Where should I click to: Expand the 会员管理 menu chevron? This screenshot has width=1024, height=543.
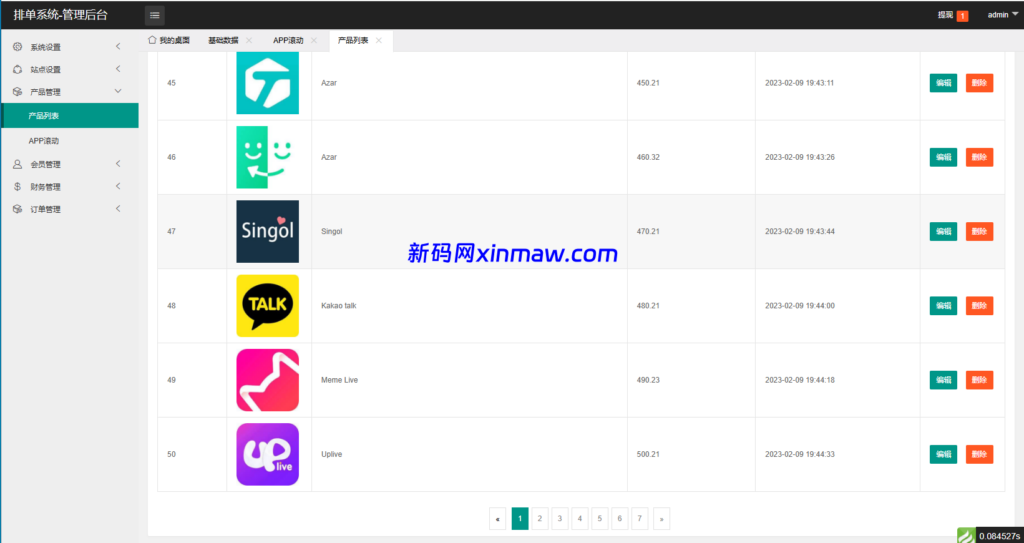pos(118,164)
